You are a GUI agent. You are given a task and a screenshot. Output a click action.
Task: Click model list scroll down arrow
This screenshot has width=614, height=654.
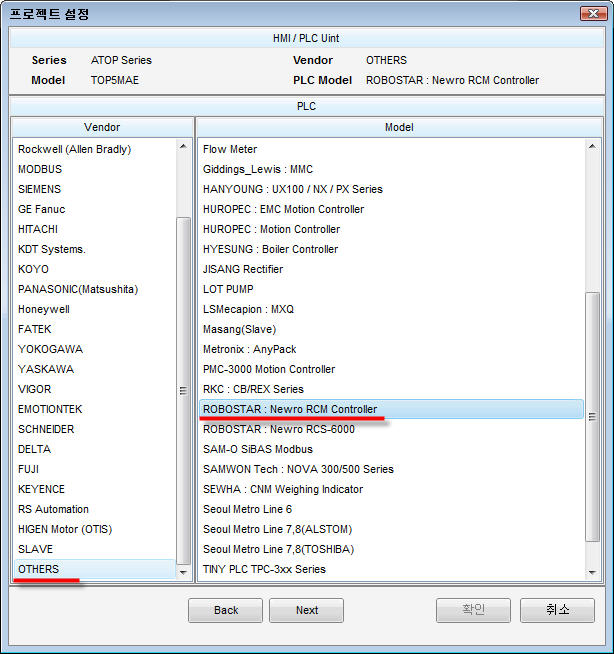[x=592, y=572]
